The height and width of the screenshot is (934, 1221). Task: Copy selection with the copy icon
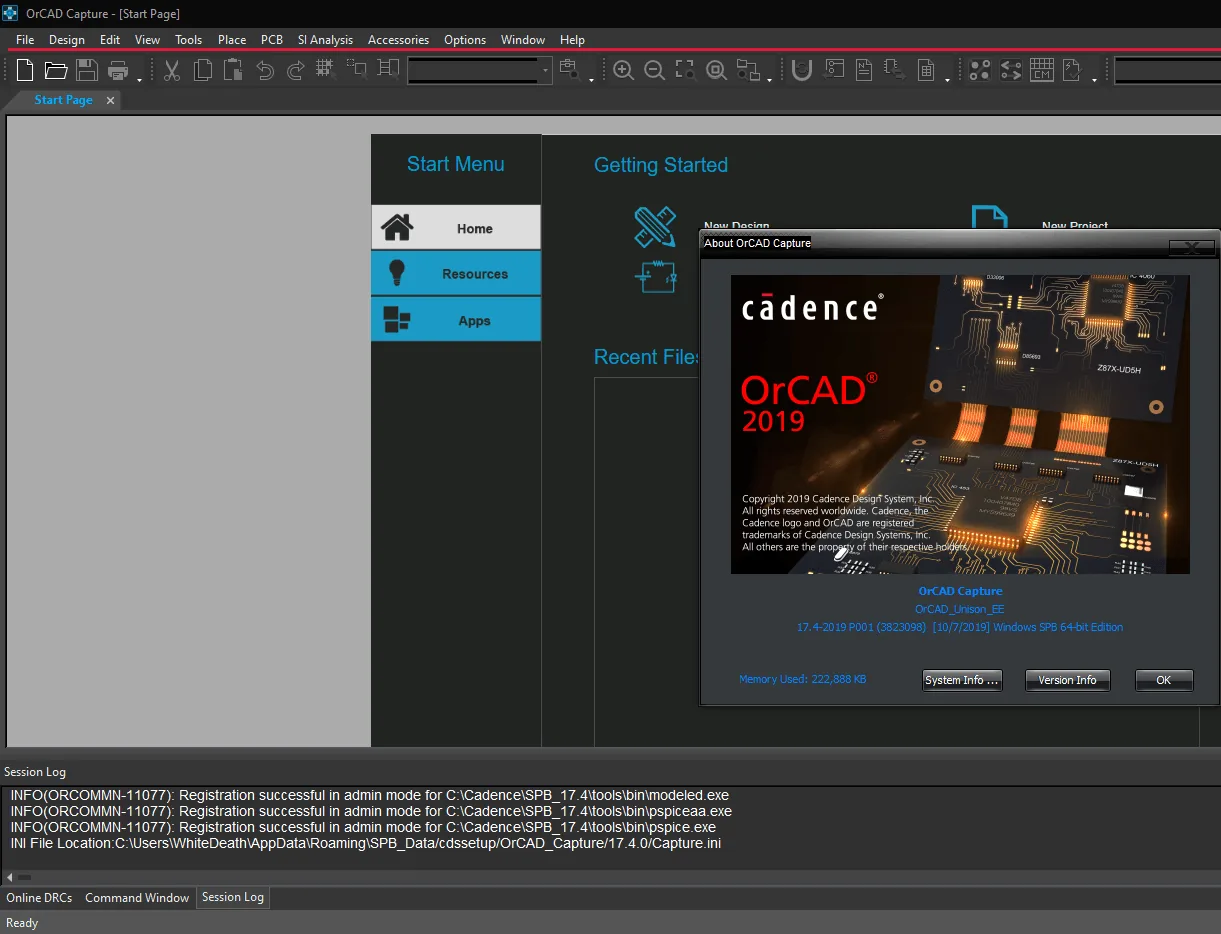[x=203, y=70]
